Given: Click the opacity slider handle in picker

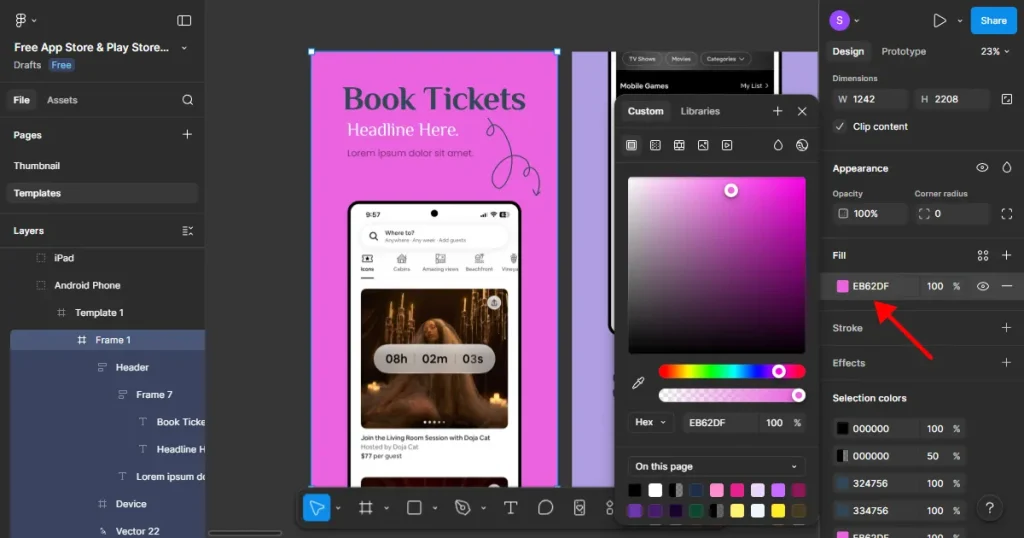Looking at the screenshot, I should tap(798, 396).
